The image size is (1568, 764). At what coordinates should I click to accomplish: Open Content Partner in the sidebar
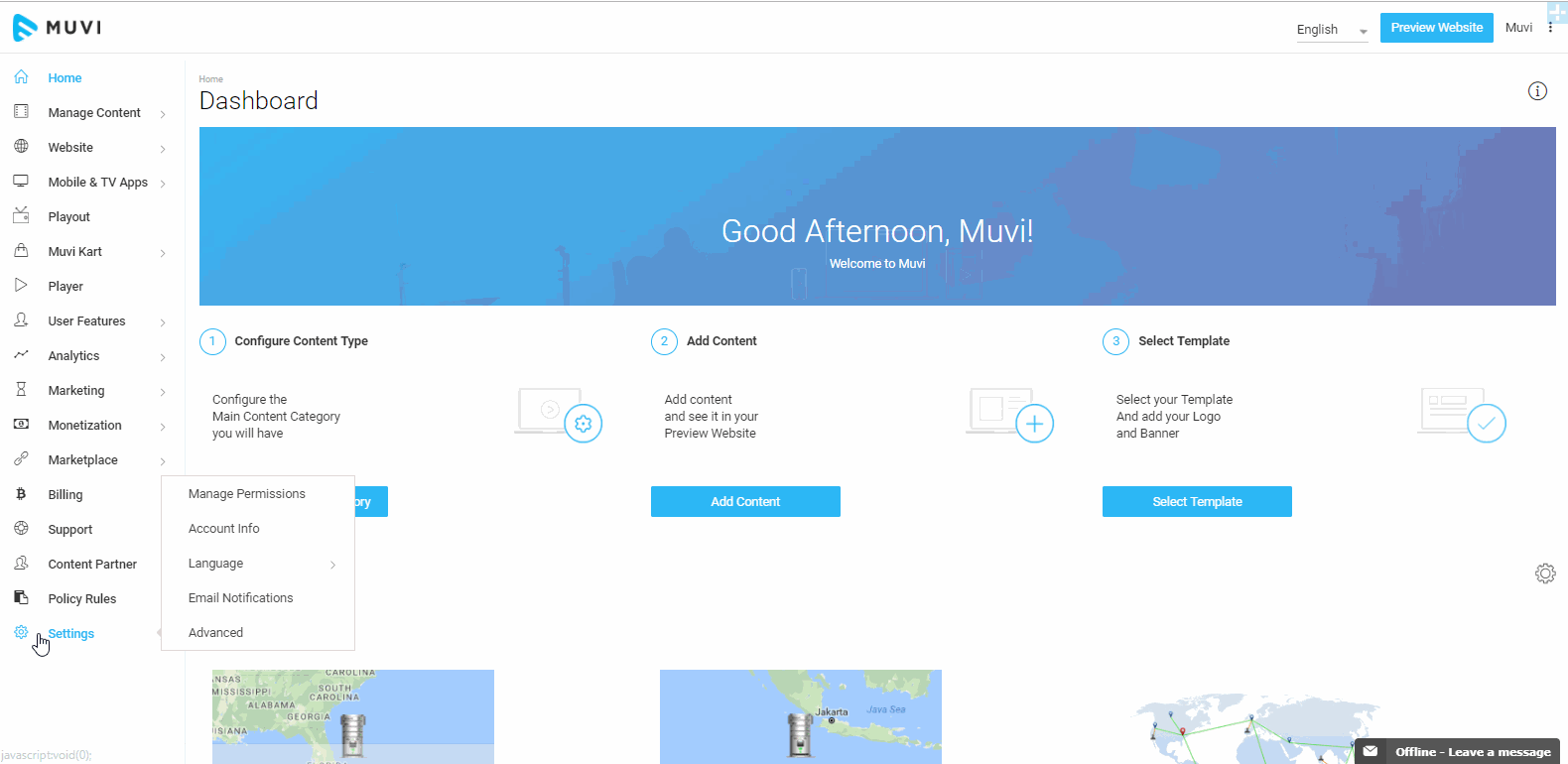point(92,564)
